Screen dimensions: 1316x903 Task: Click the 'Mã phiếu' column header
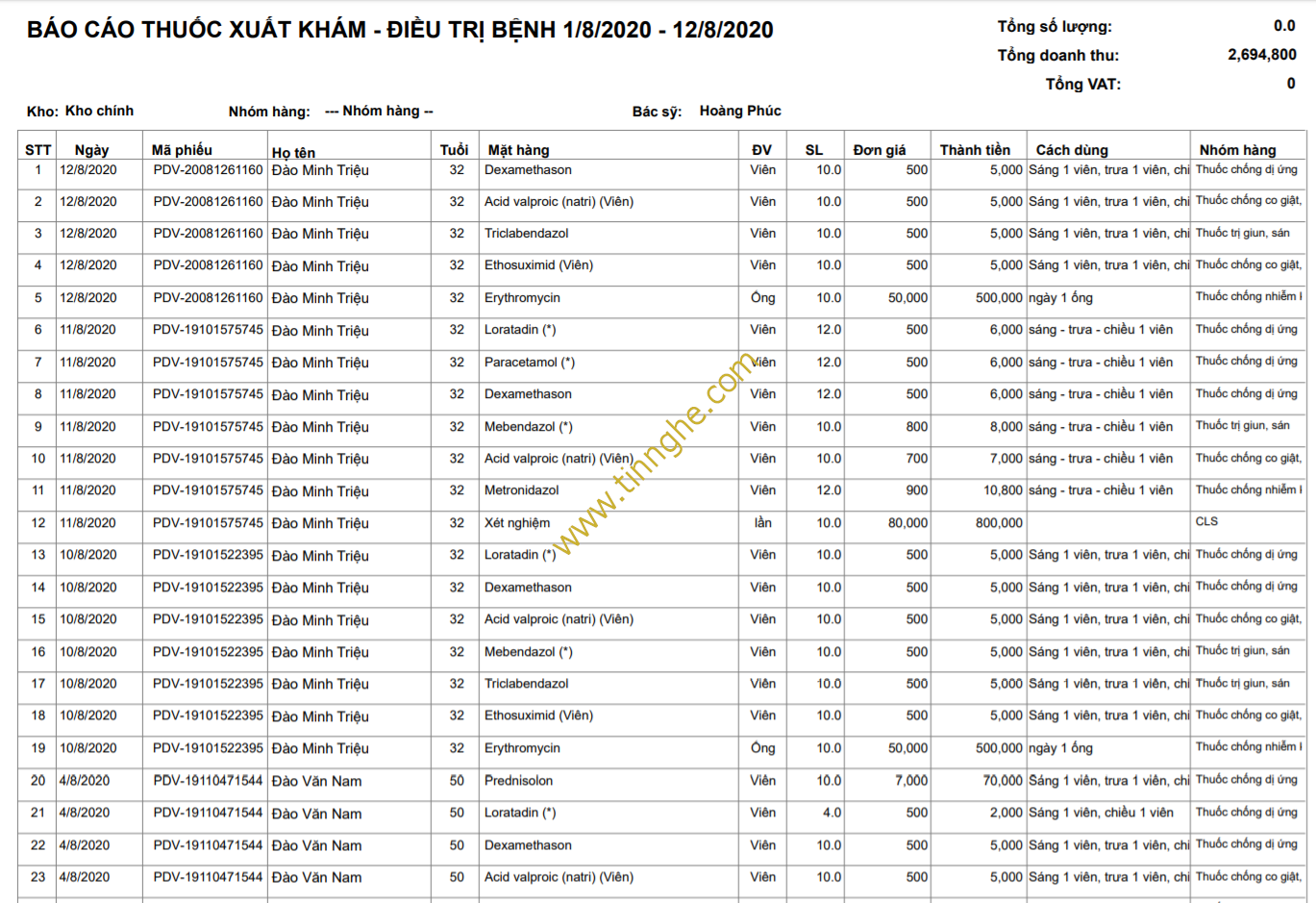tap(182, 150)
